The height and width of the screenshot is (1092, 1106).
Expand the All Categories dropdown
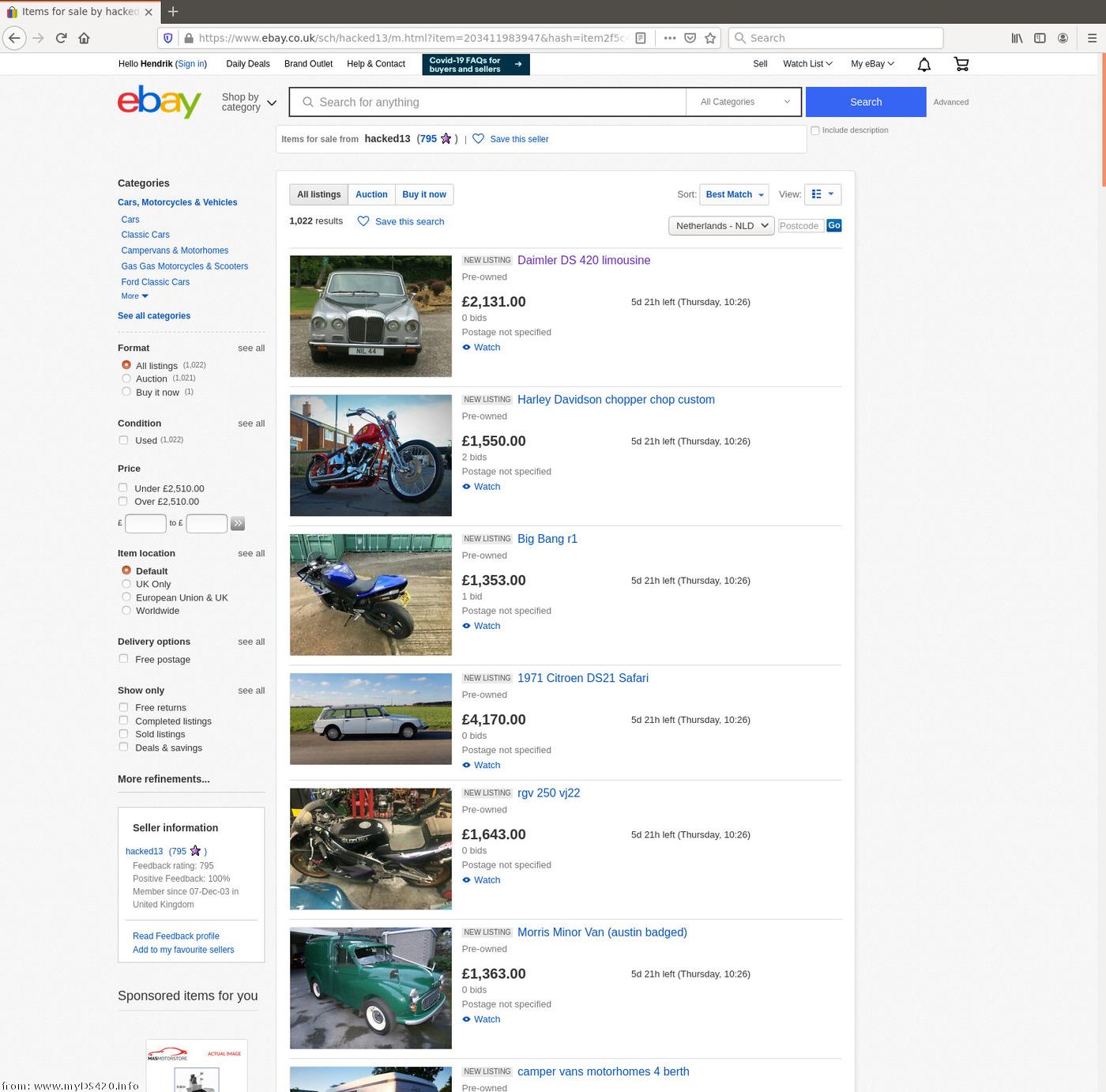click(x=744, y=102)
